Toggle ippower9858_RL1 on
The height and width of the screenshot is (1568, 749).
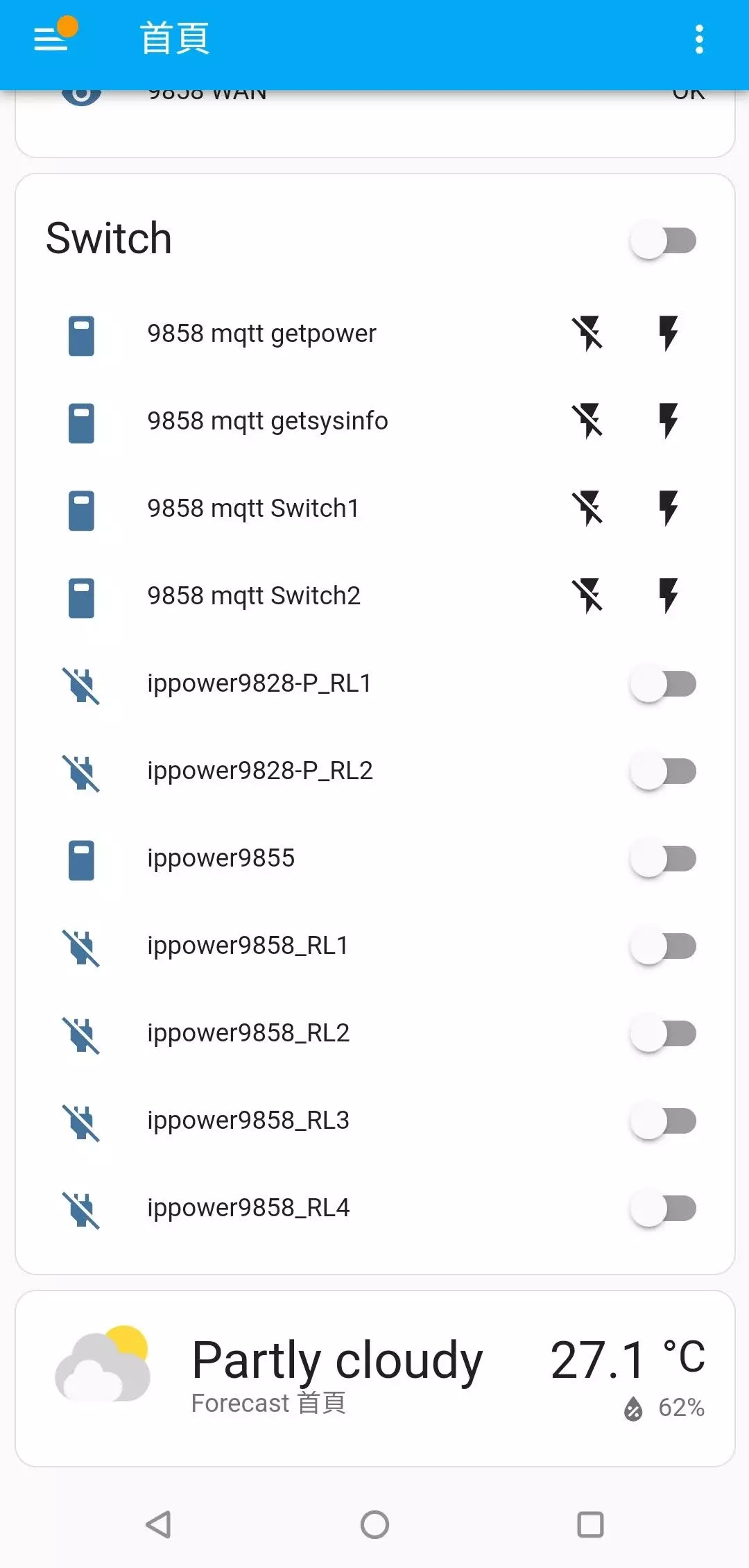pyautogui.click(x=663, y=946)
